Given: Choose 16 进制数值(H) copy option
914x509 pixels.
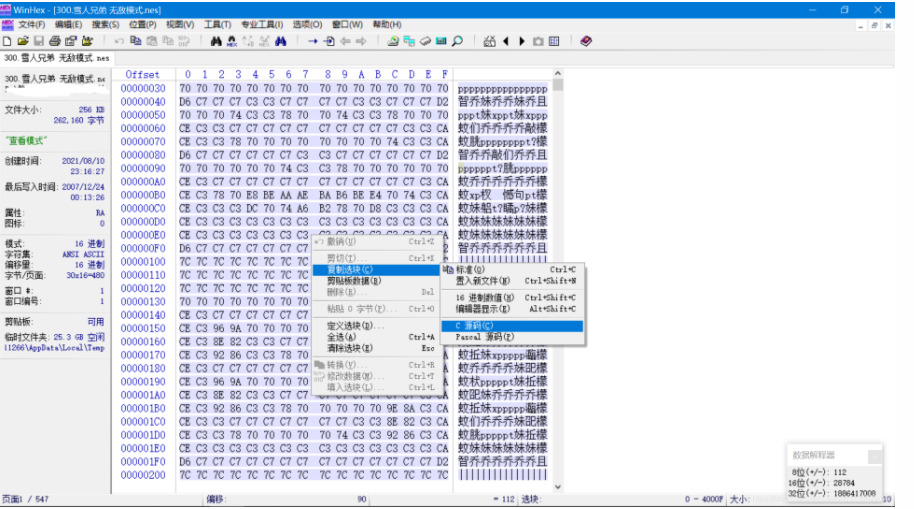Looking at the screenshot, I should pos(512,297).
